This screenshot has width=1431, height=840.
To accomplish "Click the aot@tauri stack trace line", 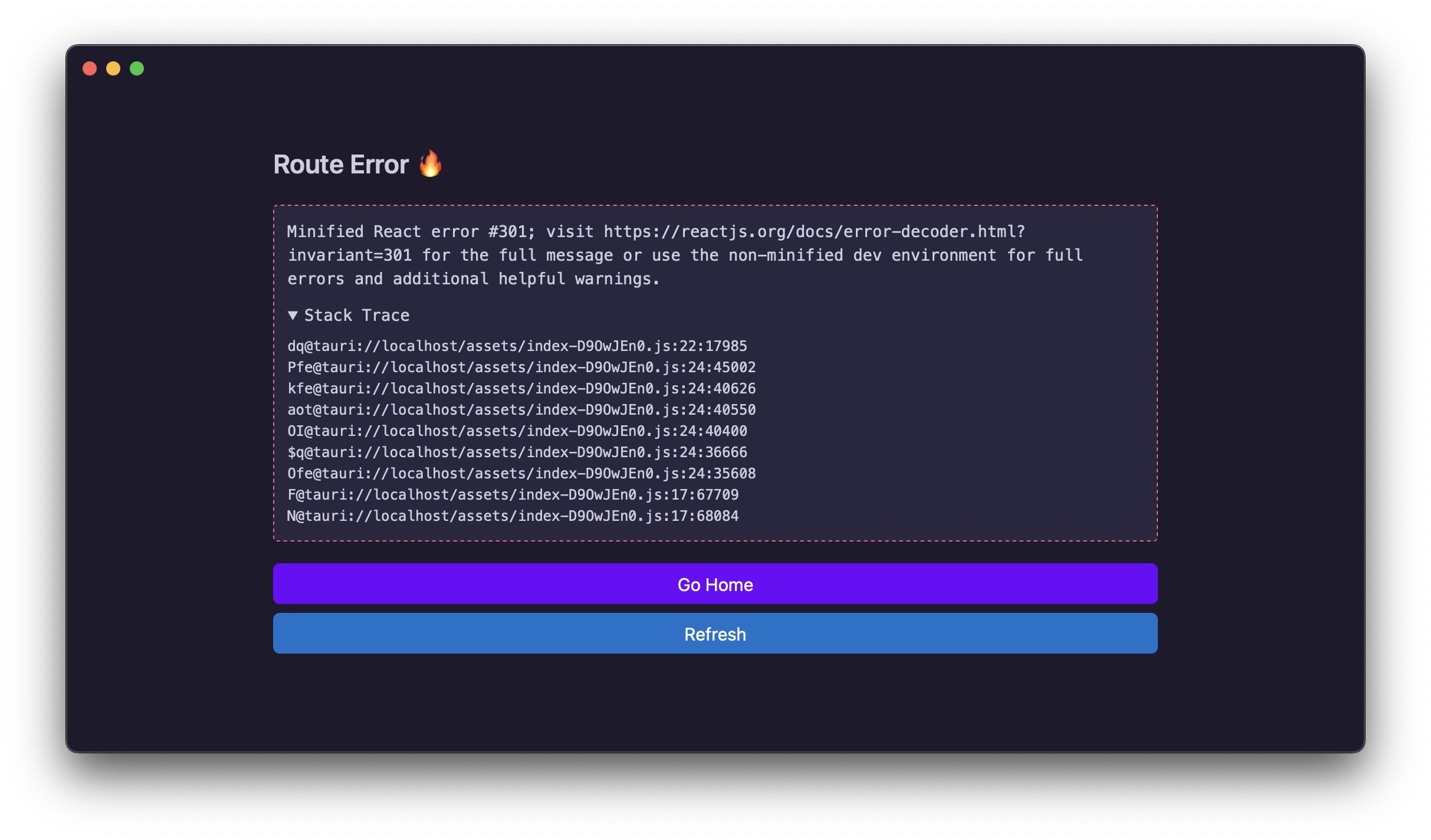I will pos(521,409).
